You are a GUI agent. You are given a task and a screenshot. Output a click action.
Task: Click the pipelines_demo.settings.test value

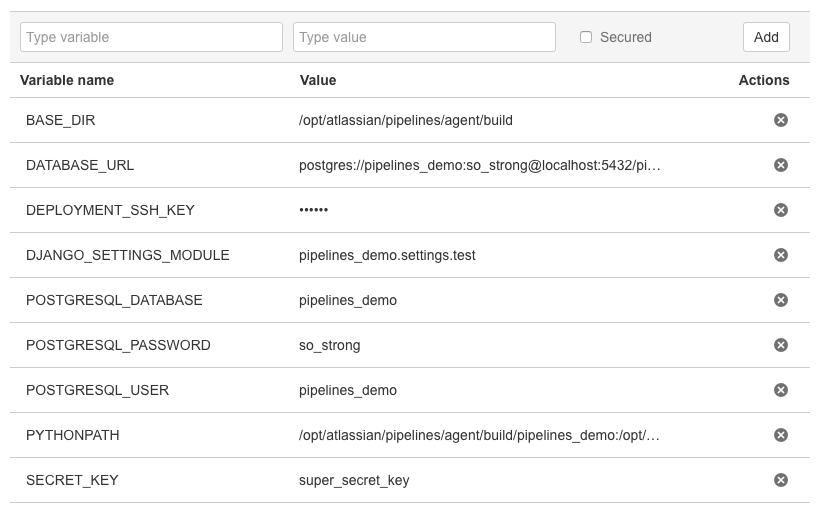tap(387, 255)
